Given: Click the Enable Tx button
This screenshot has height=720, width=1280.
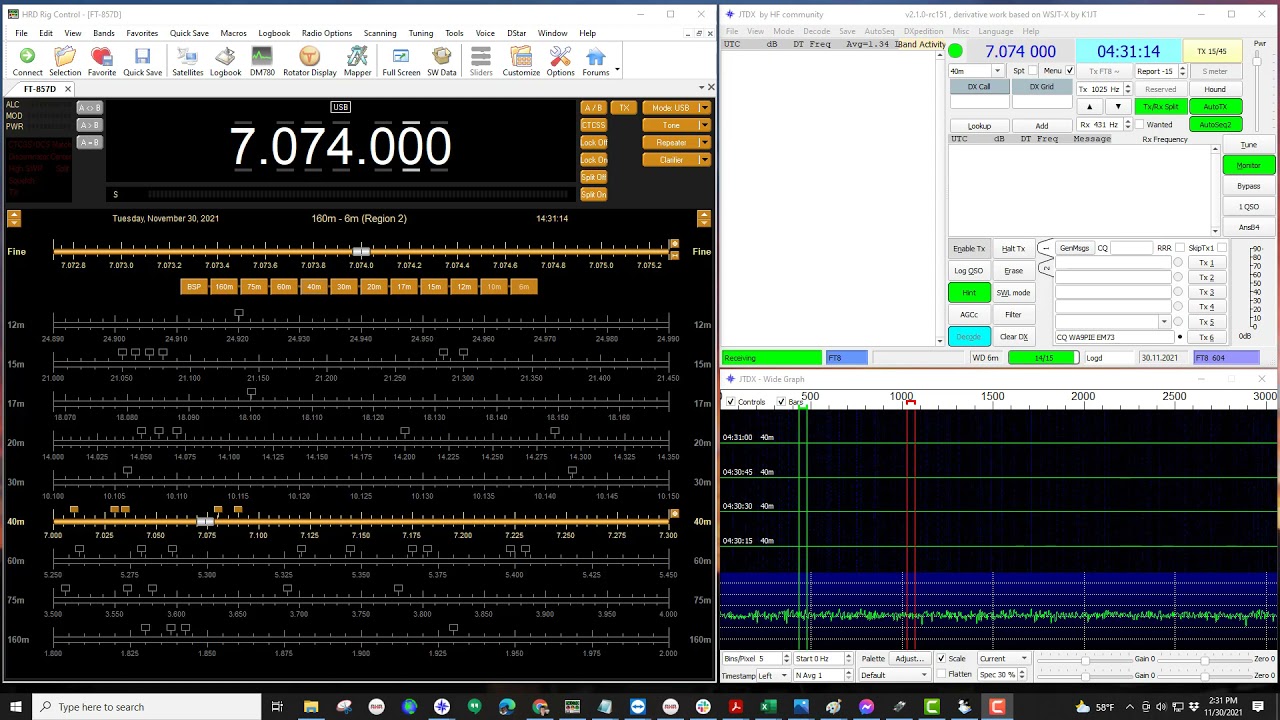Looking at the screenshot, I should (x=968, y=248).
